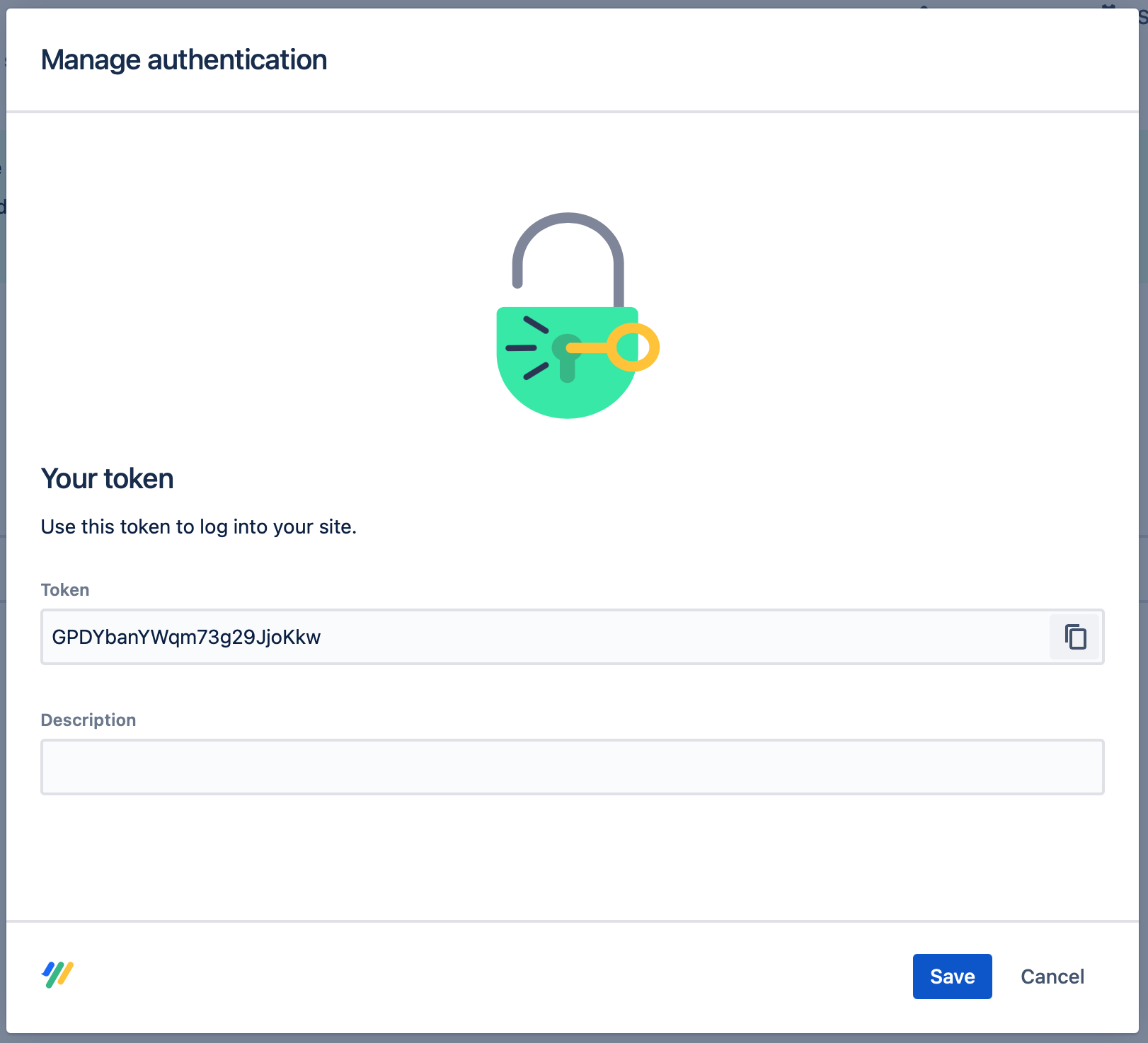Click the Your token heading

107,478
